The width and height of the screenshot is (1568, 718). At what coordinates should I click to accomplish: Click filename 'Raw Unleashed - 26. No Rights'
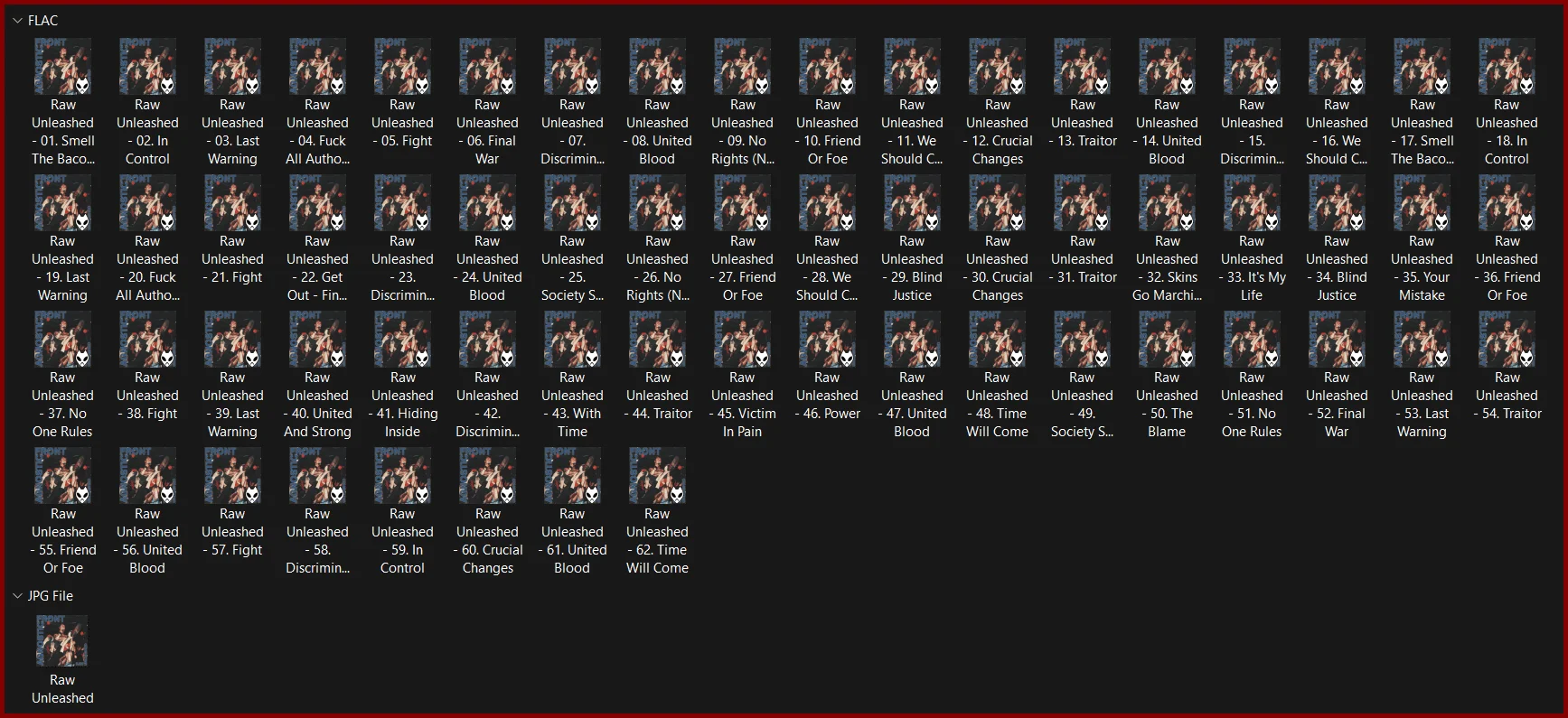(x=657, y=268)
